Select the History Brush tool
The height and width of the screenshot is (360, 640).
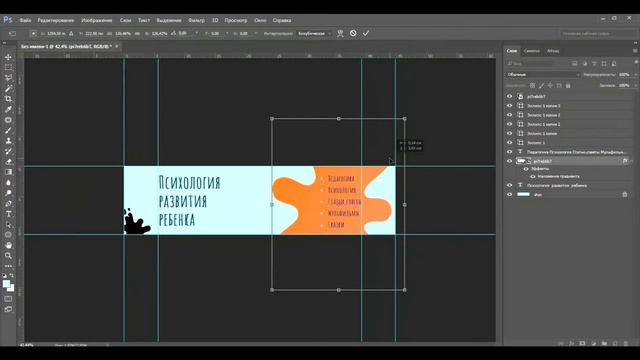click(x=8, y=151)
